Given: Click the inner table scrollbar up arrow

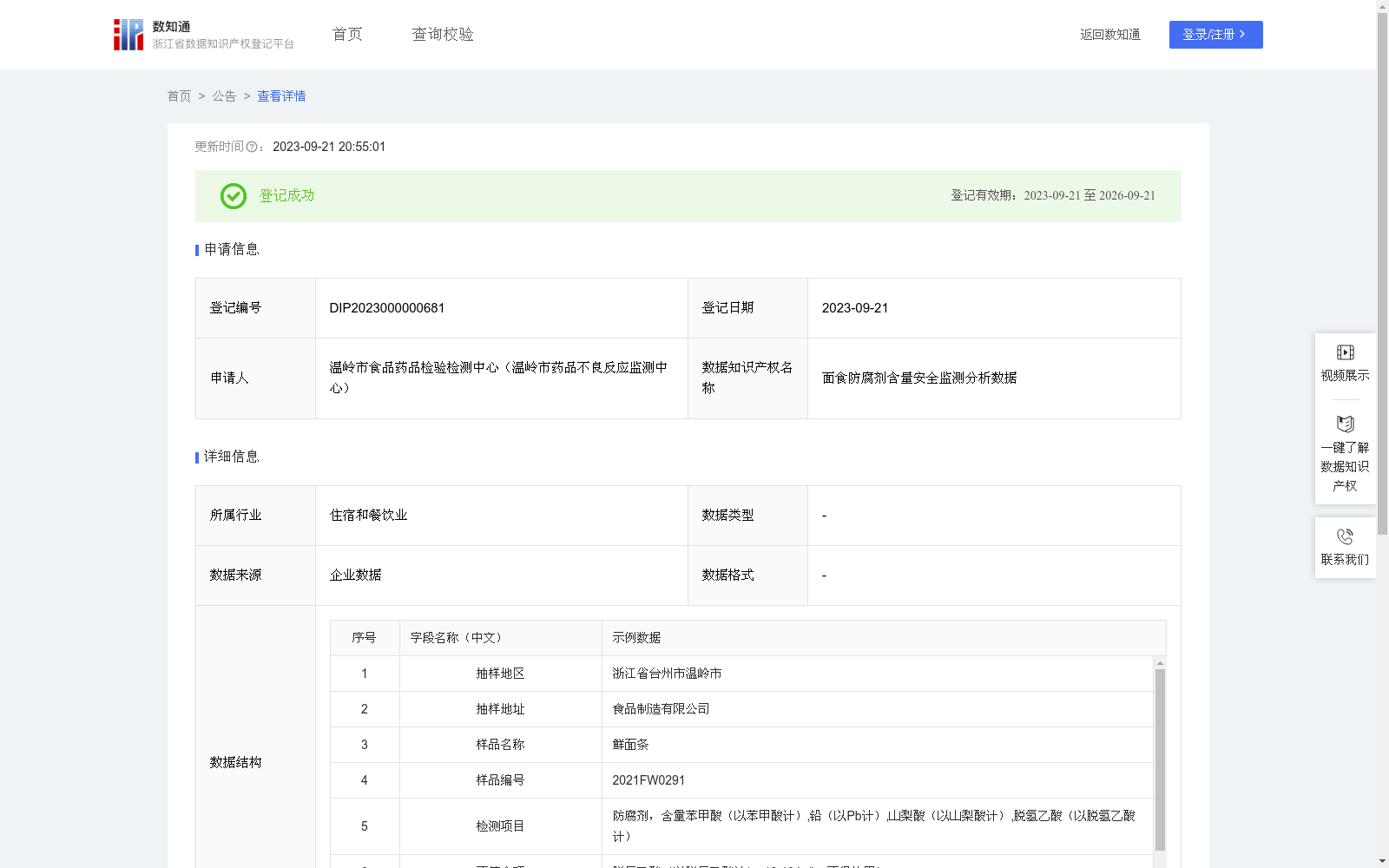Looking at the screenshot, I should click(1160, 663).
